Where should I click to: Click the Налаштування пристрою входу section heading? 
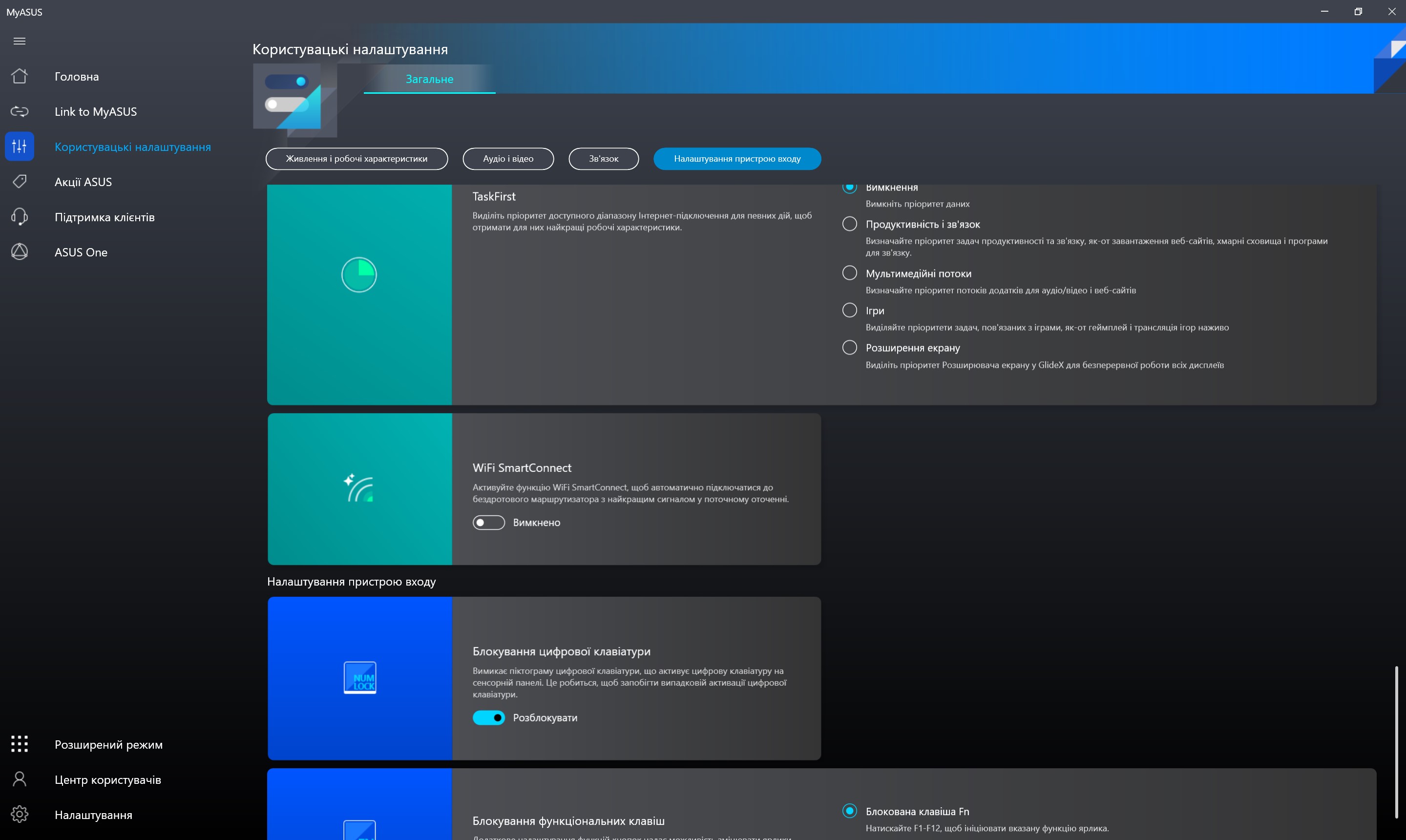(x=352, y=581)
